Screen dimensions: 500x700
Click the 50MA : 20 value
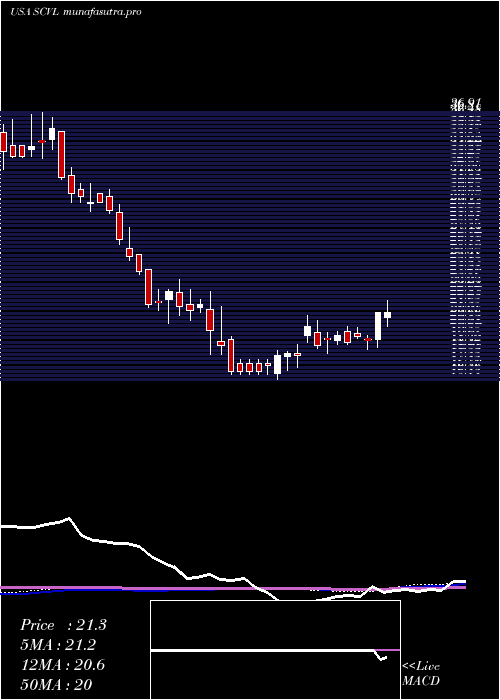pyautogui.click(x=56, y=684)
